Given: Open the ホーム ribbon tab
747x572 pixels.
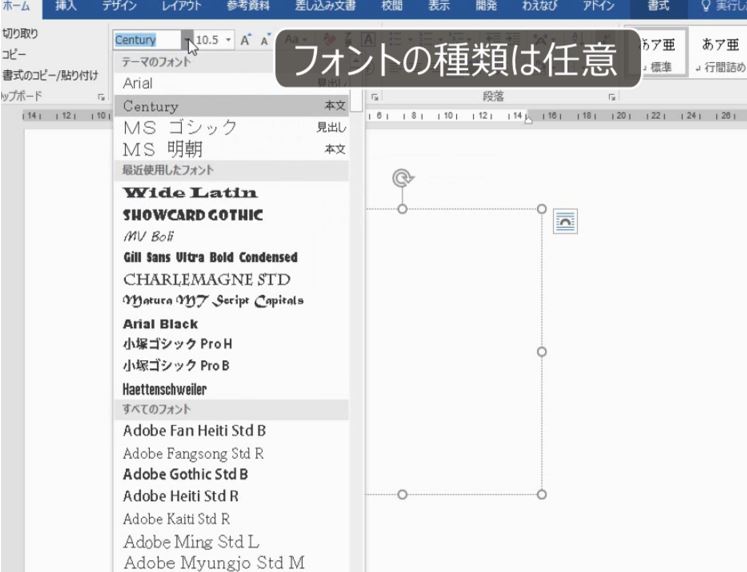Looking at the screenshot, I should (x=17, y=6).
